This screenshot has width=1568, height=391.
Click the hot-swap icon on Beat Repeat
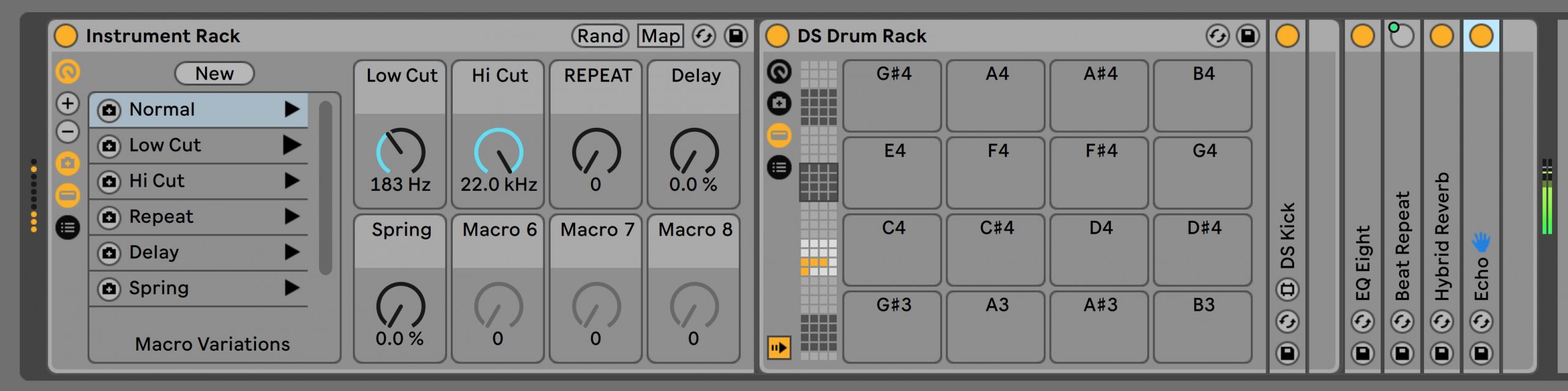coord(1401,321)
